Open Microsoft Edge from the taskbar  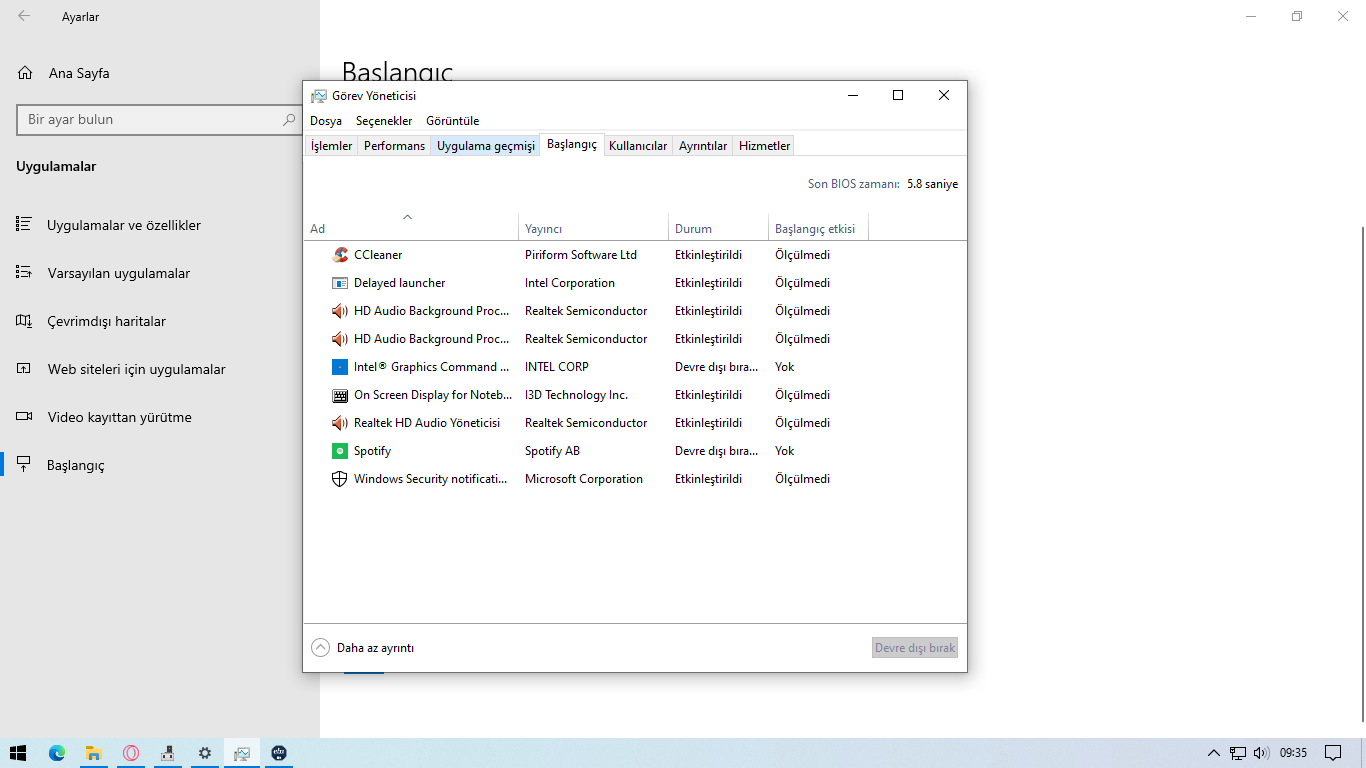coord(56,753)
